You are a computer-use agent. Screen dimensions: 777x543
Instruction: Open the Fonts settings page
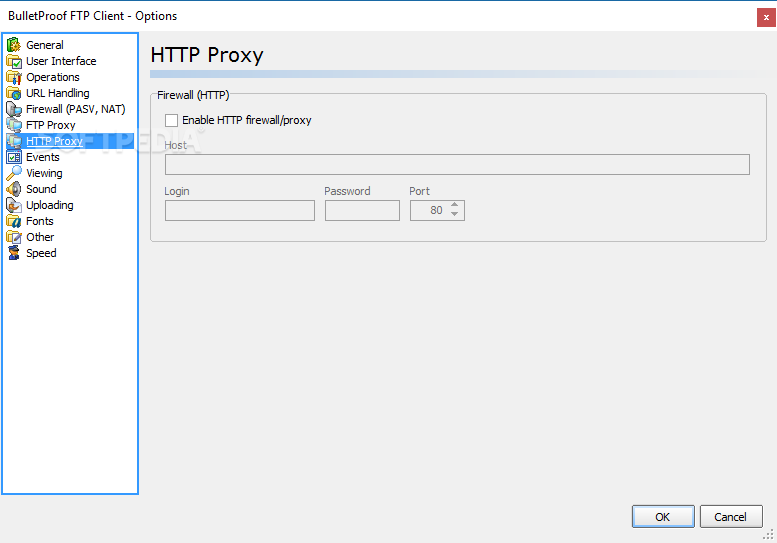point(40,221)
